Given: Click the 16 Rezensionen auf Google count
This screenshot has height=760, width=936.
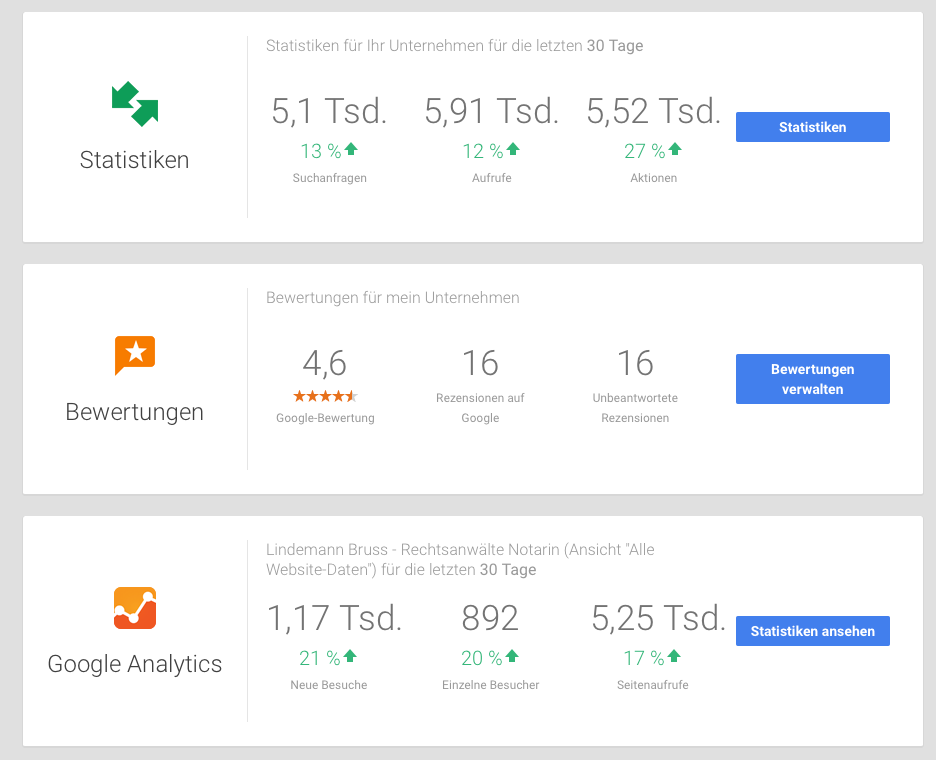Looking at the screenshot, I should click(480, 363).
